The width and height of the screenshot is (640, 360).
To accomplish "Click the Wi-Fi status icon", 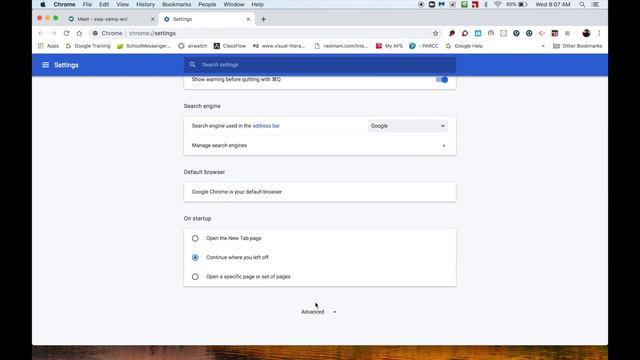I will tap(497, 4).
